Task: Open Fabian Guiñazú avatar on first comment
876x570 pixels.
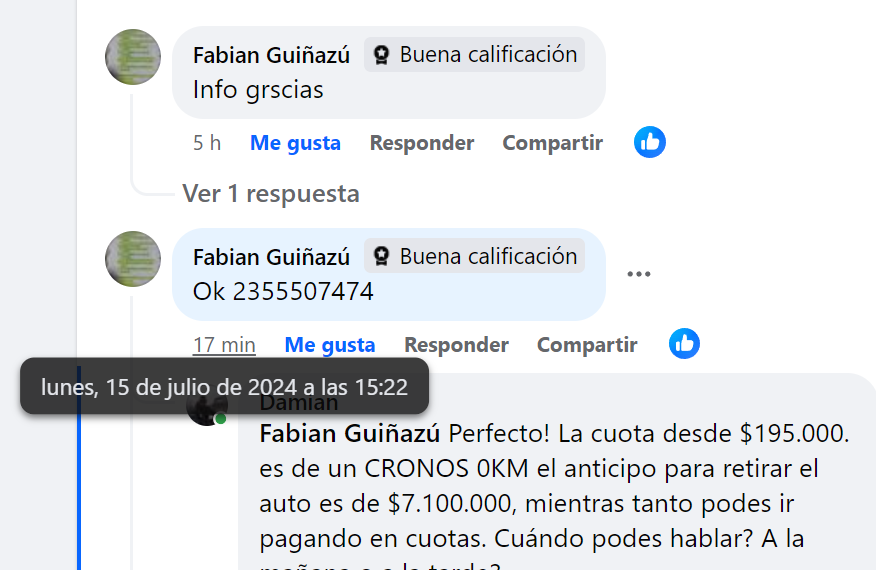Action: click(133, 57)
